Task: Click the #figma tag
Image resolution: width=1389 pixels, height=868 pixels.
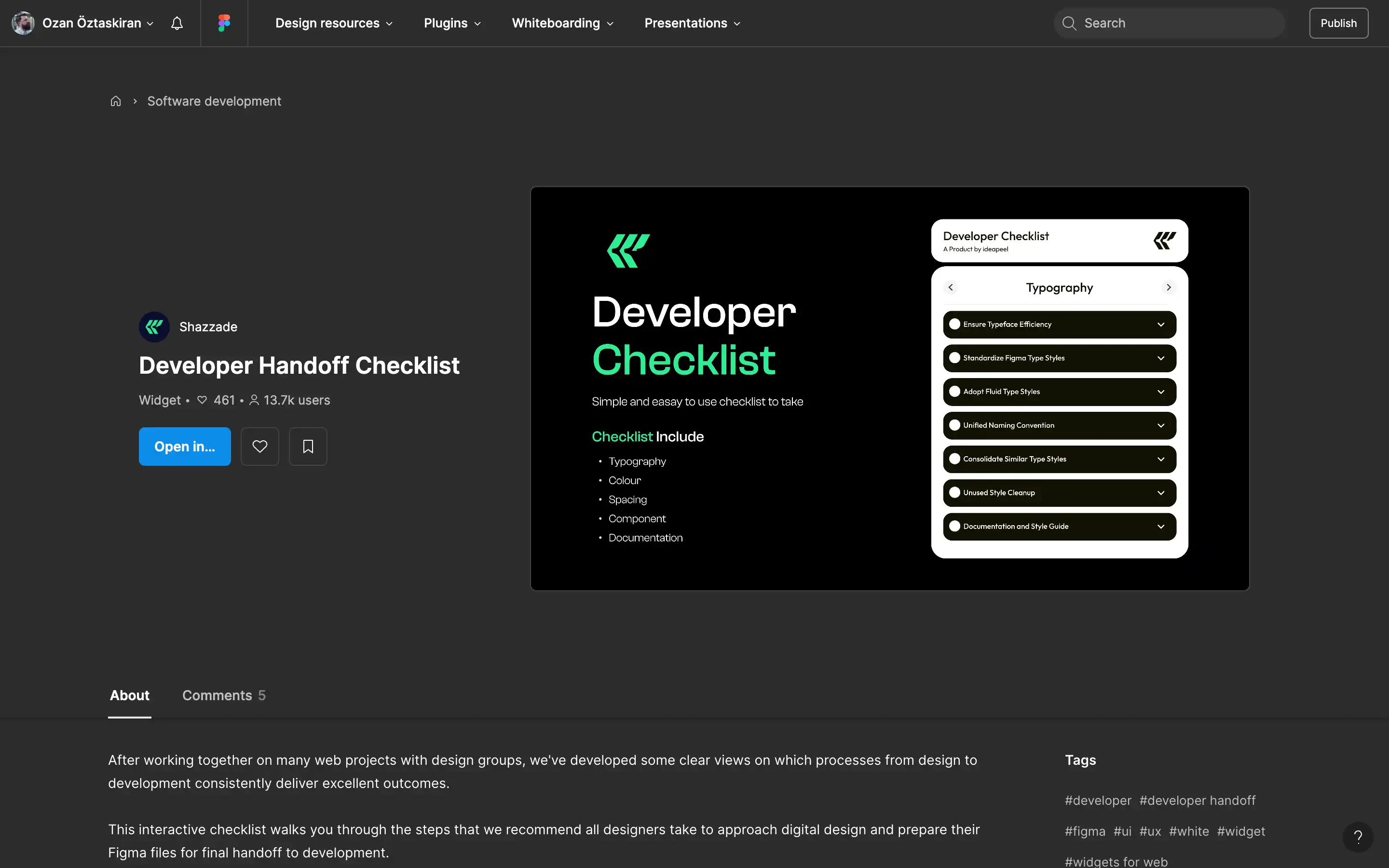Action: (1085, 831)
